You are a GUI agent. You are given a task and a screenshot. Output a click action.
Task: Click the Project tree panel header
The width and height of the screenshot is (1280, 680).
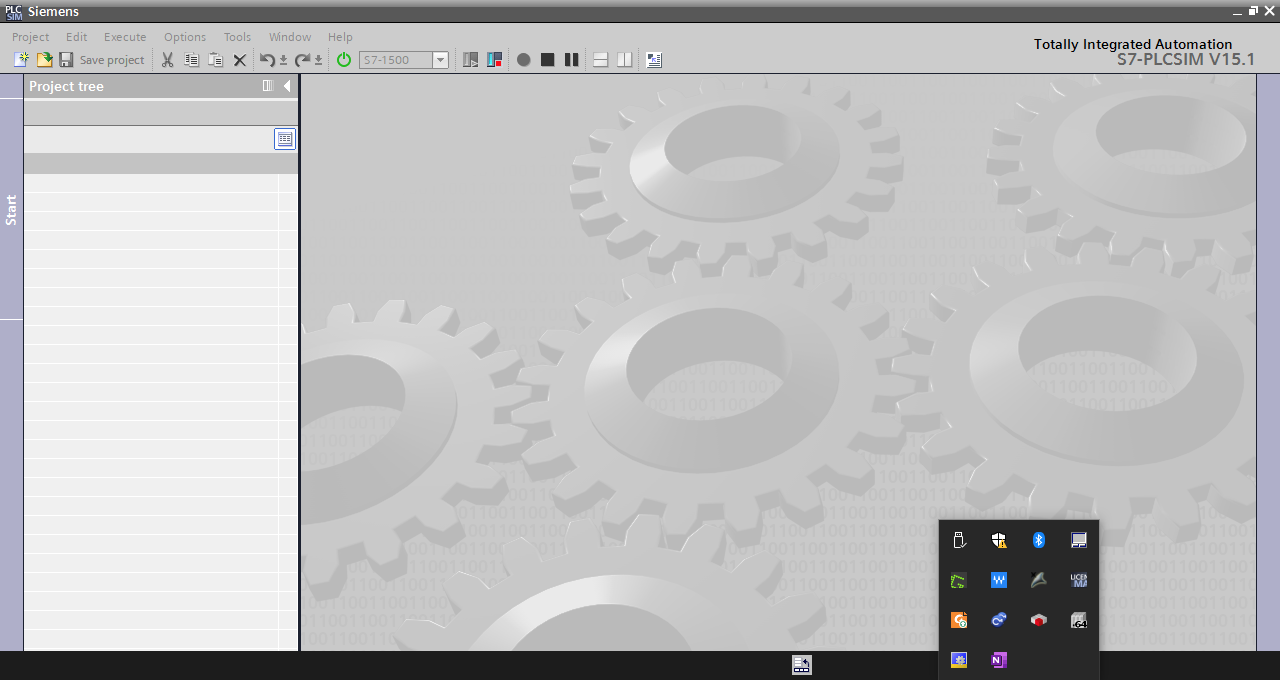[161, 86]
